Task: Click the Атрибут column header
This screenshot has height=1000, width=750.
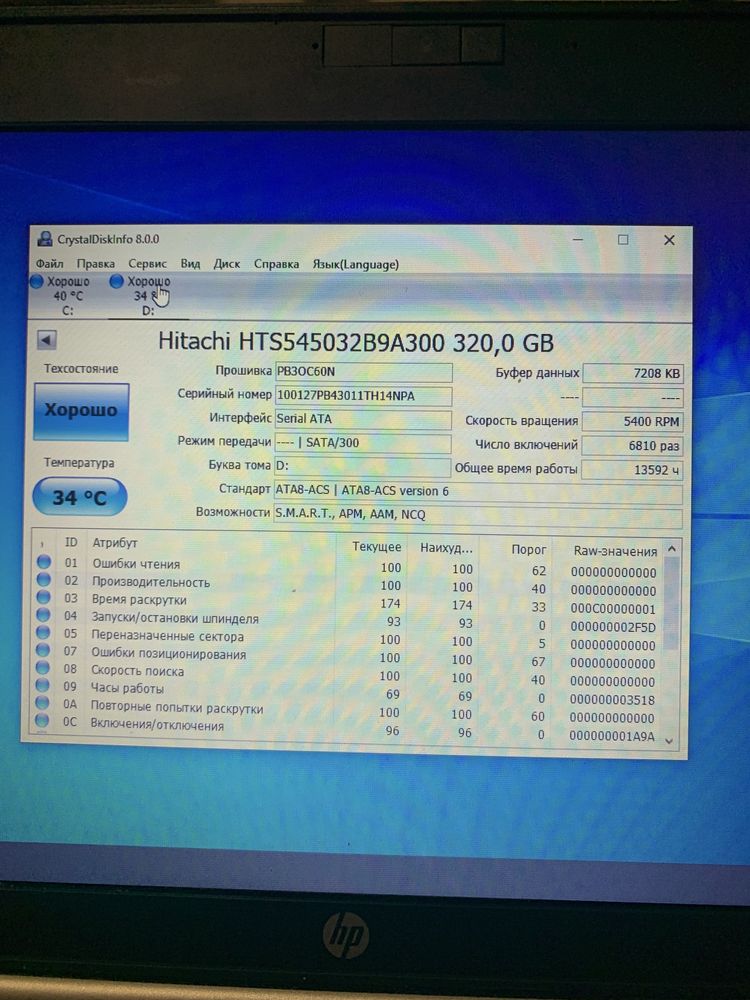Action: point(115,543)
